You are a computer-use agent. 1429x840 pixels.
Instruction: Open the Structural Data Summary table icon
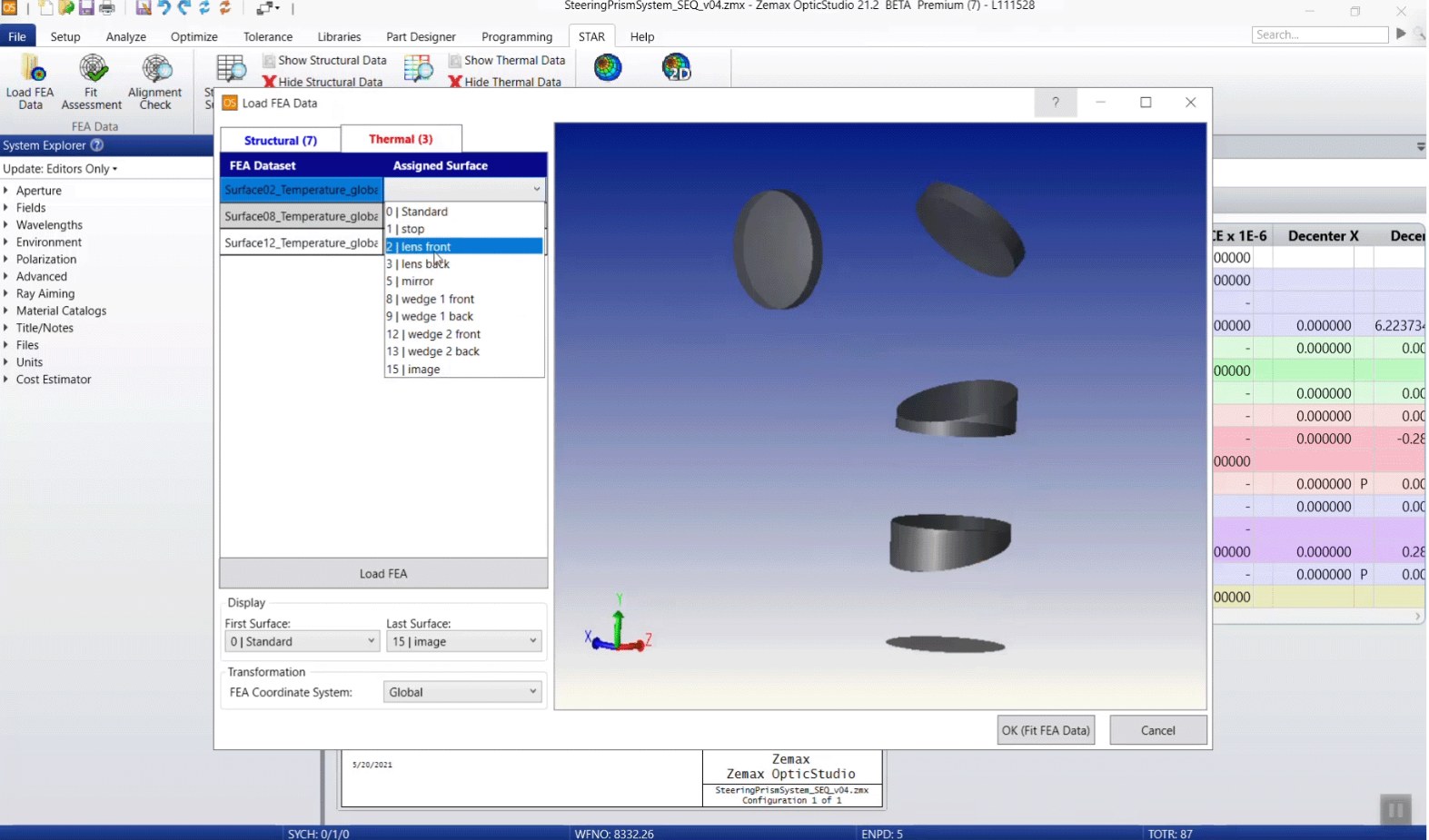click(x=231, y=69)
